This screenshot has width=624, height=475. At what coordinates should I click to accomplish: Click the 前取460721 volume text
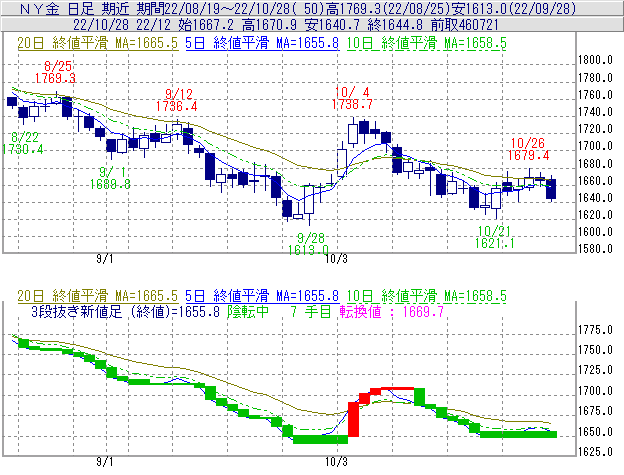point(465,25)
